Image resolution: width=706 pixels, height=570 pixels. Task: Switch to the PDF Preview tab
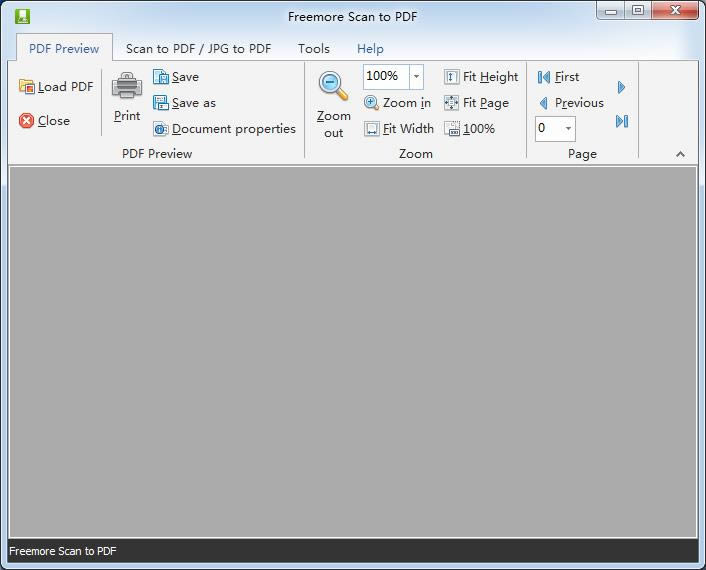(x=64, y=48)
